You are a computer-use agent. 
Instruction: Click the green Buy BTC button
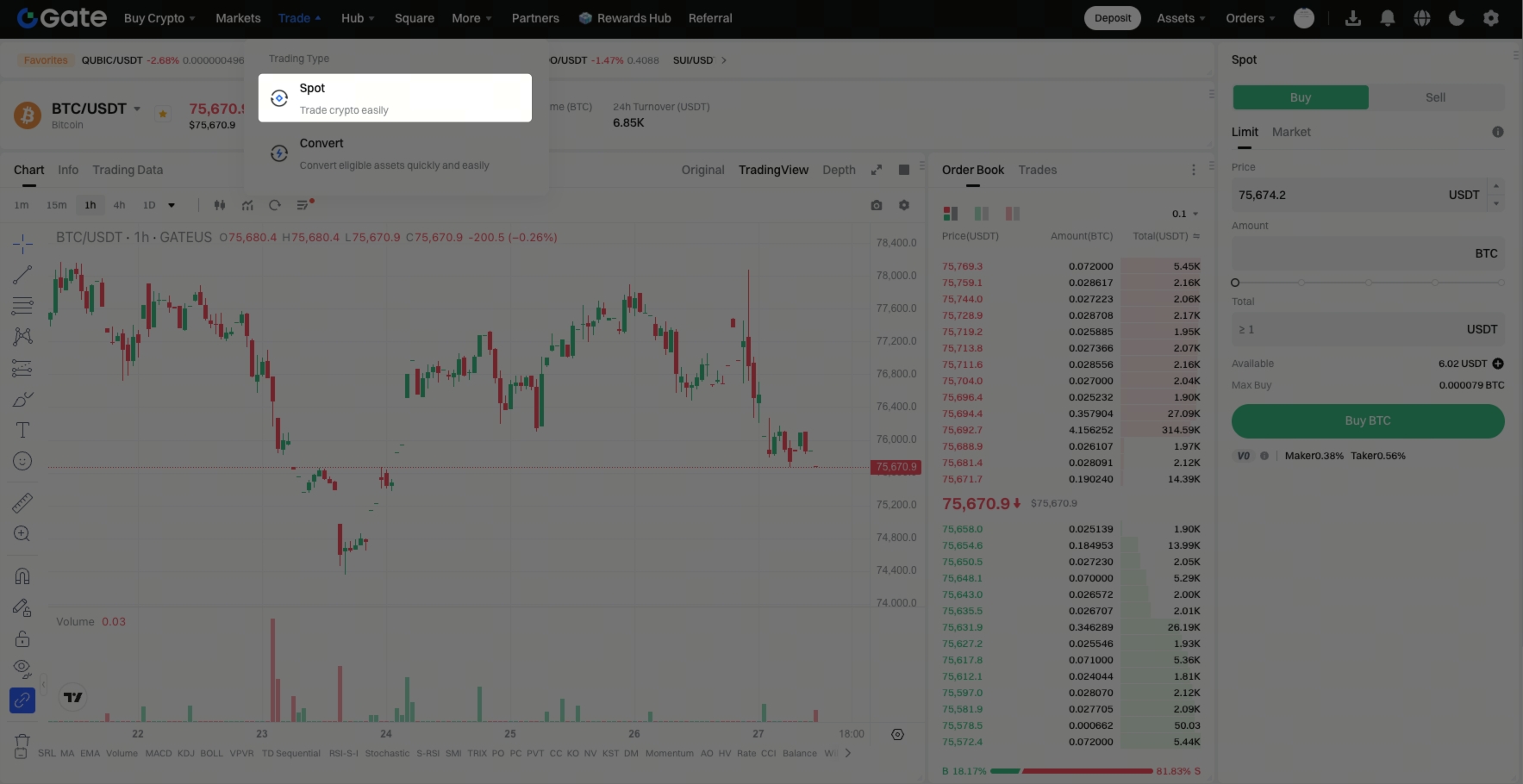tap(1368, 420)
